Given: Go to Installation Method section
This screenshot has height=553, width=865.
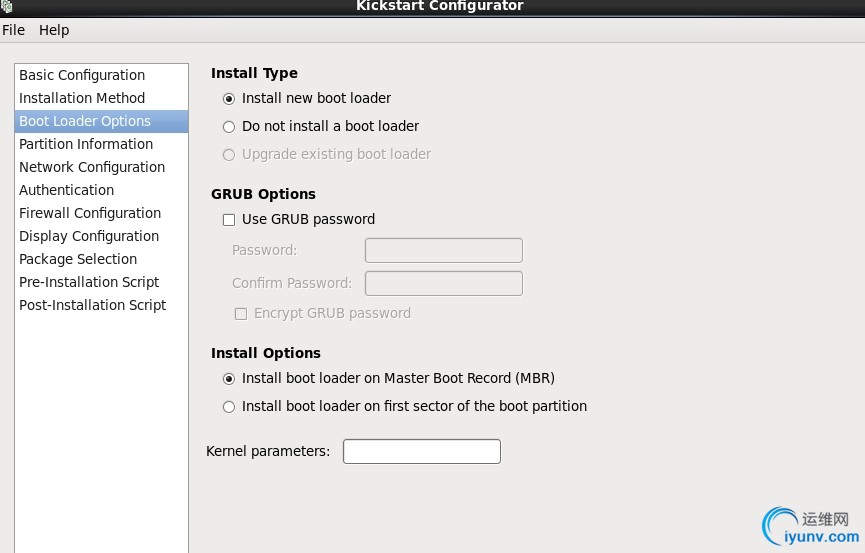Looking at the screenshot, I should 82,98.
